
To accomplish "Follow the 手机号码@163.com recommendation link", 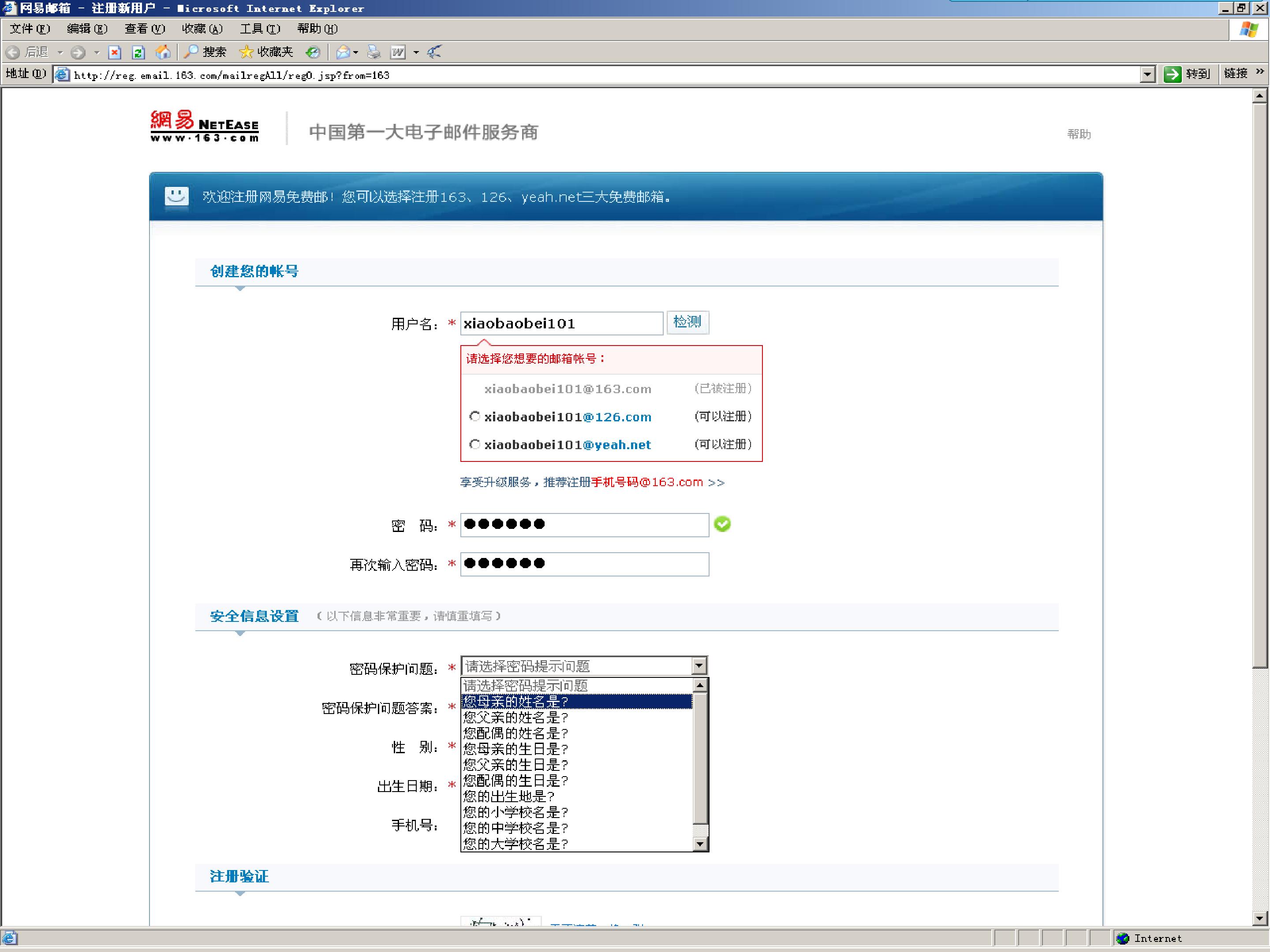I will click(x=647, y=482).
